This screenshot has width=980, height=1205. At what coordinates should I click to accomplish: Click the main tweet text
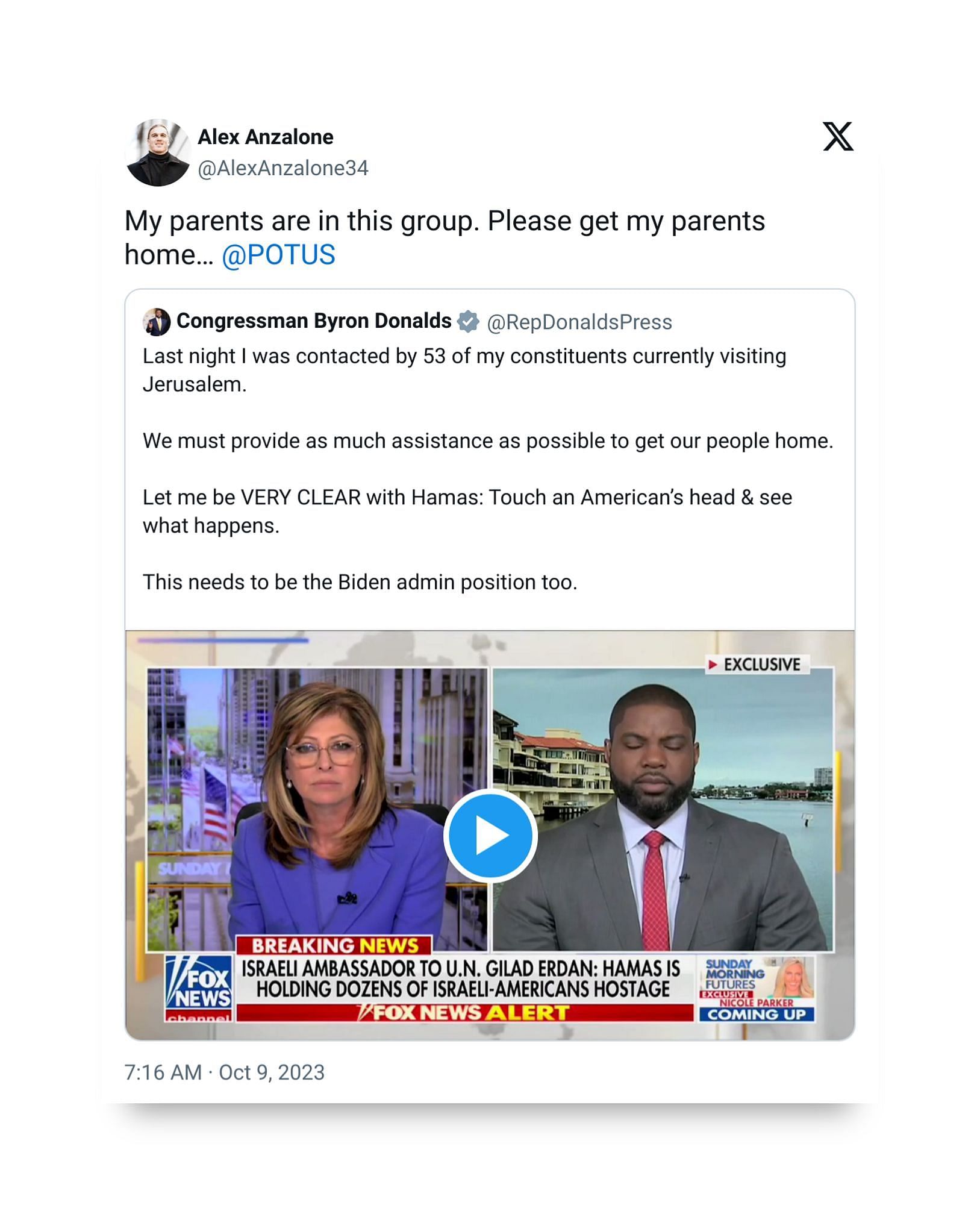(445, 238)
